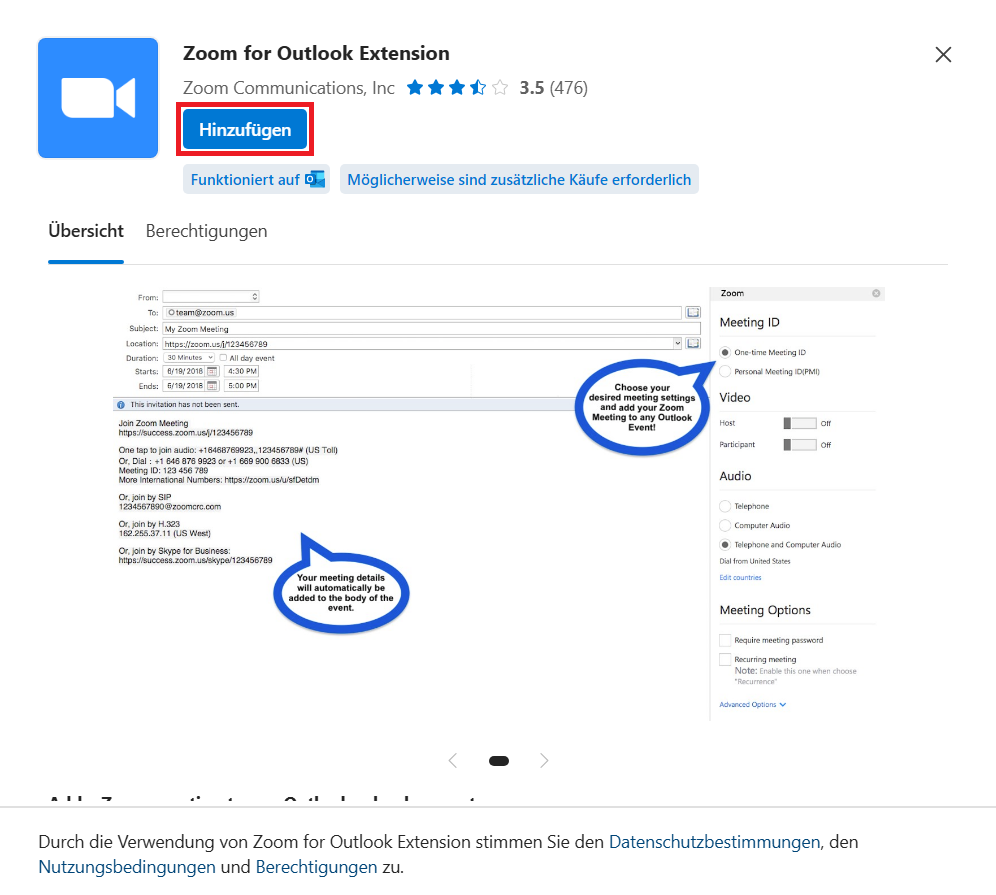996x895 pixels.
Task: Click the '3.5 (476)' rating text
Action: (553, 88)
